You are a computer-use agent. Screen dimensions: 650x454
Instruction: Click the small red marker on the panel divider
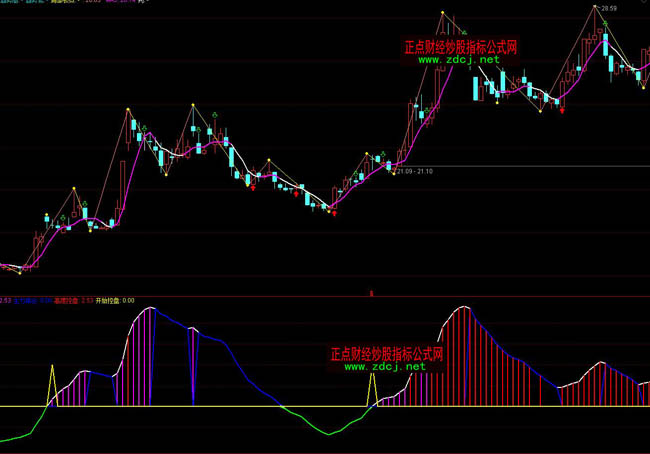[371, 294]
